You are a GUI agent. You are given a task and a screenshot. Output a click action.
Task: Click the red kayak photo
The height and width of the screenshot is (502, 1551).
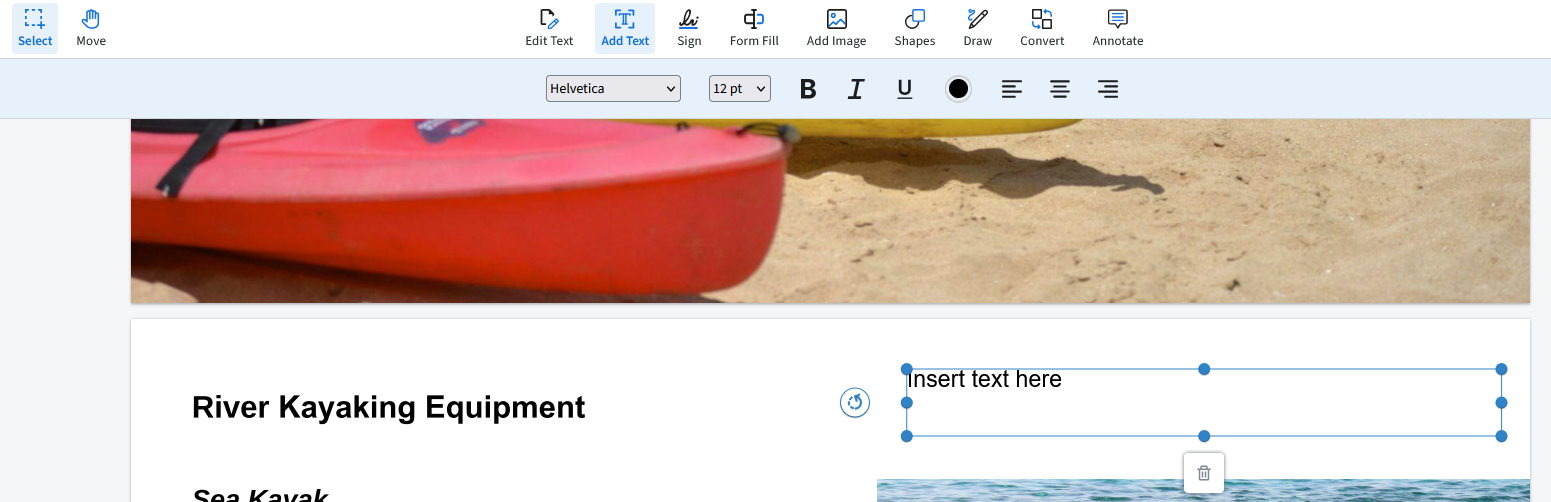830,210
